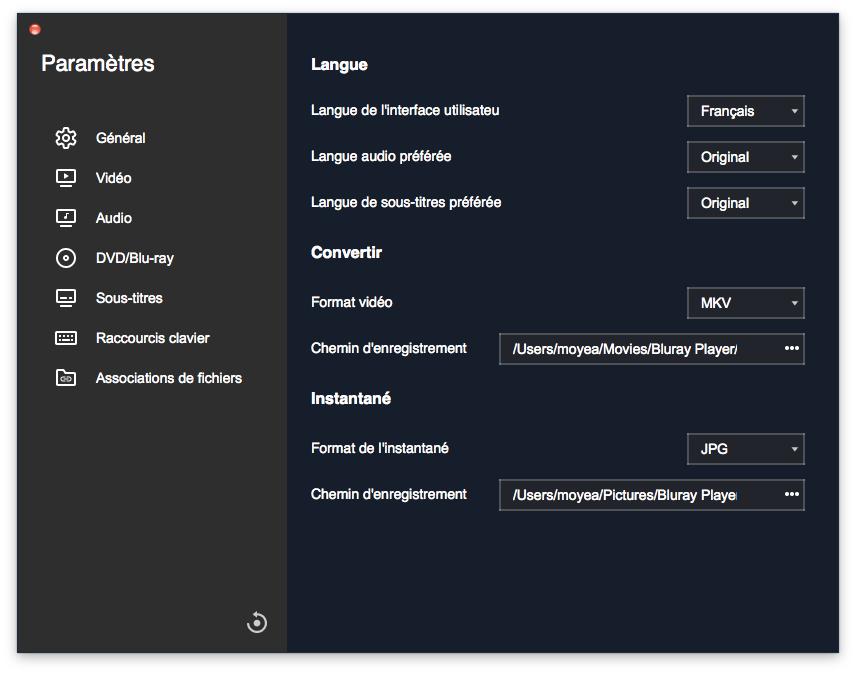The width and height of the screenshot is (856, 674).
Task: Click the Vidéo monitor icon in sidebar
Action: tap(66, 178)
